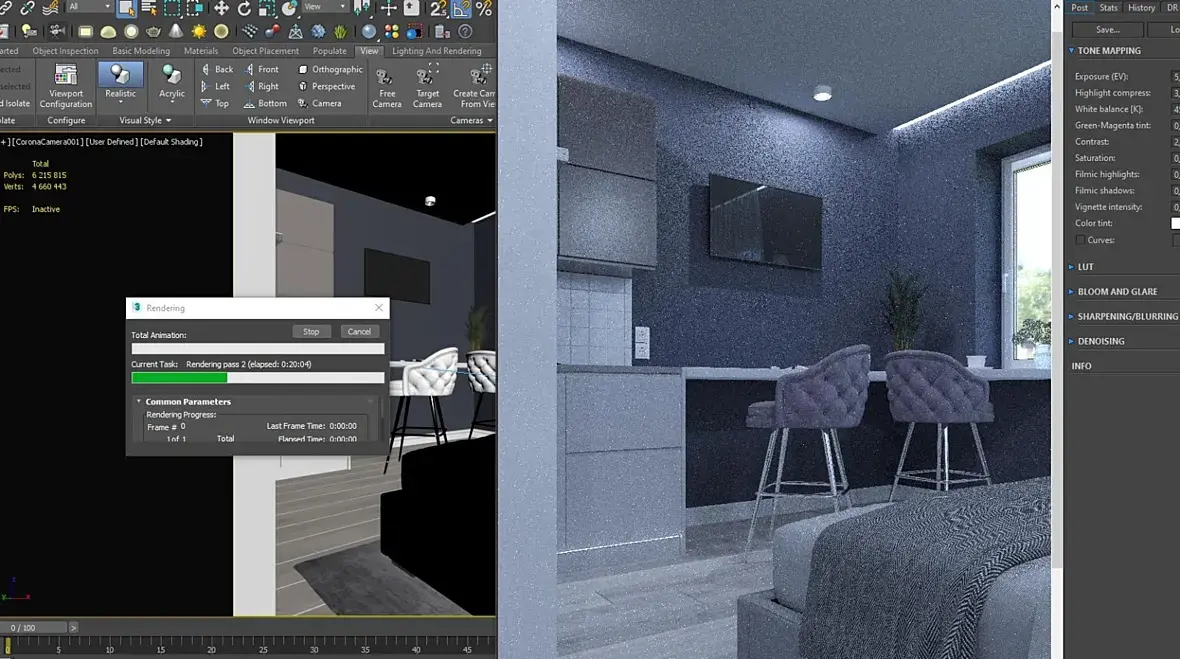Screen dimensions: 1180x659
Task: Click the Unlink Selection icon
Action: click(x=28, y=8)
